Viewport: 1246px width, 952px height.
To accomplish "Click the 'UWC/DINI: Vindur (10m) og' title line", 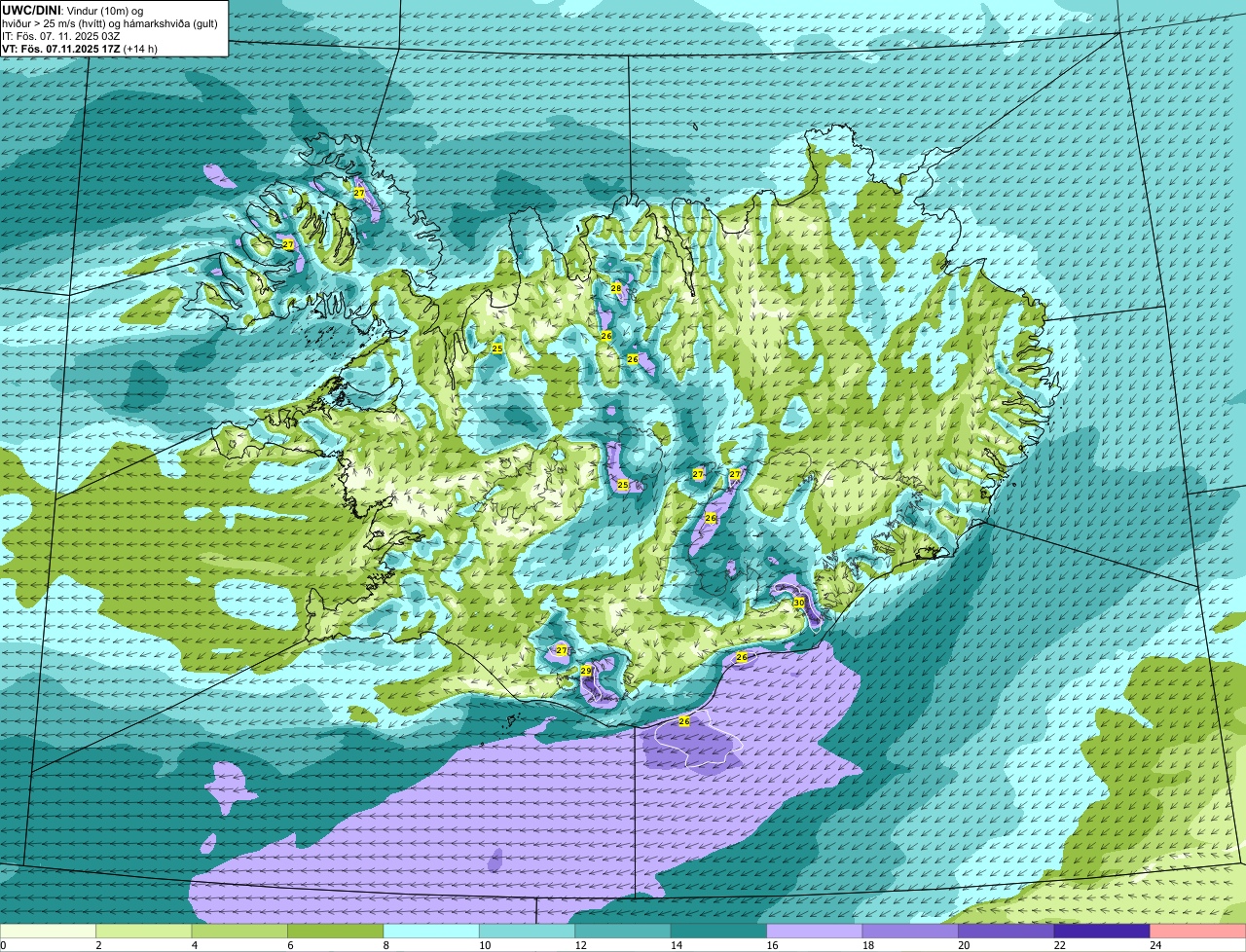I will 73,10.
